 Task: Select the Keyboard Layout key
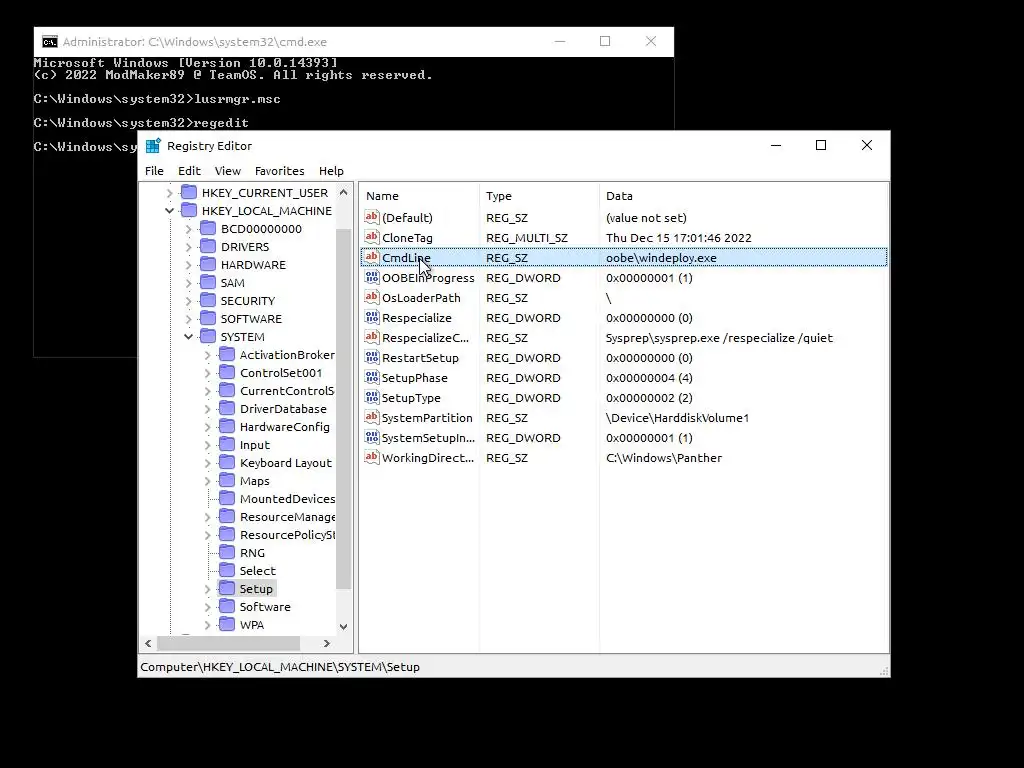point(285,463)
